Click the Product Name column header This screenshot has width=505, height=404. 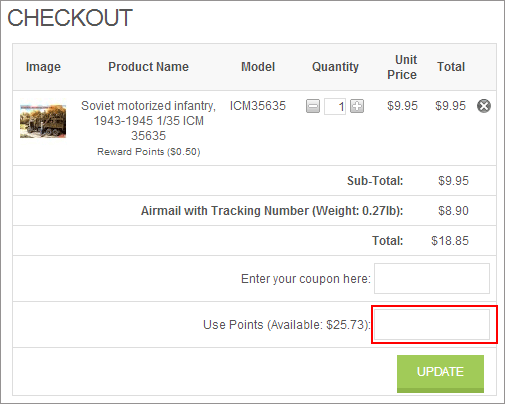point(149,67)
